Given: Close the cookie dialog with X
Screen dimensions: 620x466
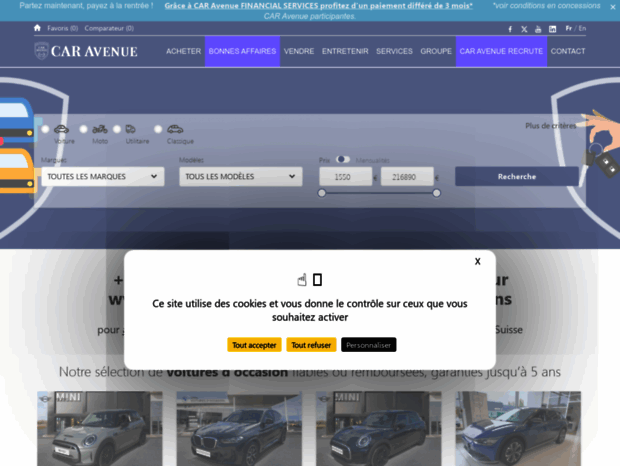Looking at the screenshot, I should coord(478,261).
